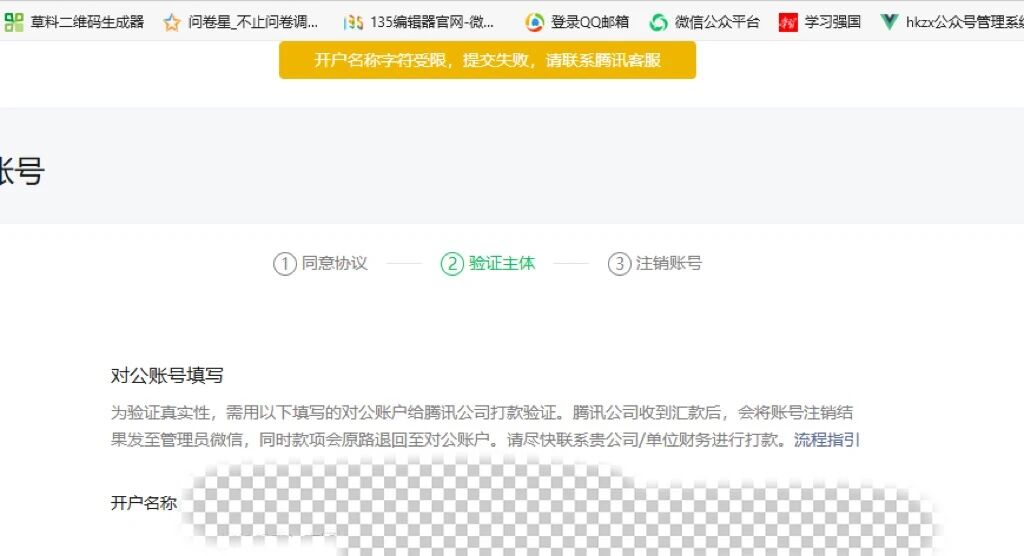
Task: Open the 135编辑器官网-微 bookmark text
Action: (x=432, y=22)
